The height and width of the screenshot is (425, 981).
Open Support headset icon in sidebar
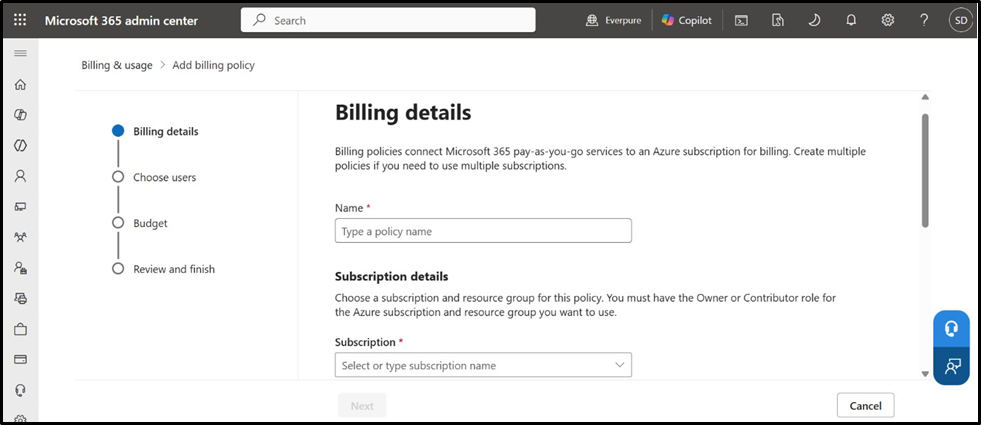click(20, 390)
